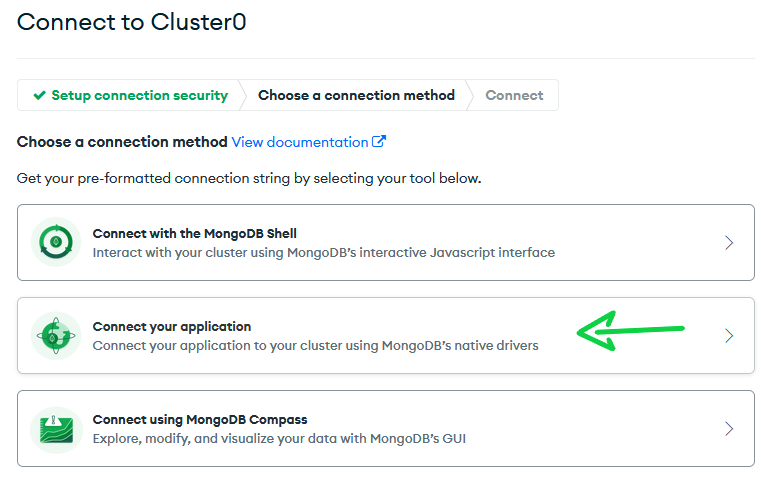This screenshot has width=761, height=482.
Task: Expand MongoDB Shell option chevron
Action: 728,243
